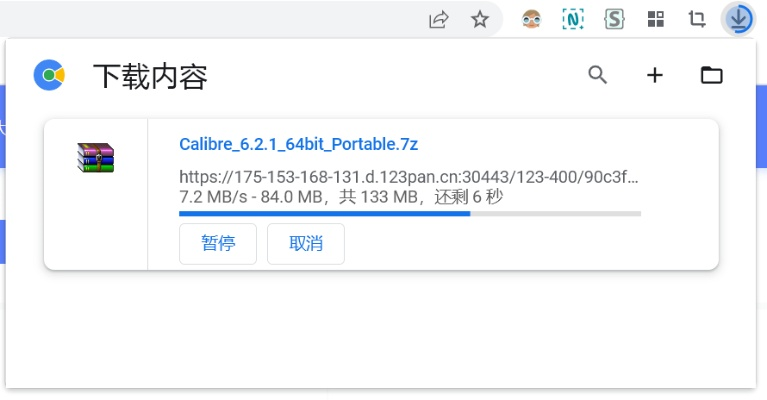Click the 下载内容 panel title
The width and height of the screenshot is (767, 400).
(150, 76)
